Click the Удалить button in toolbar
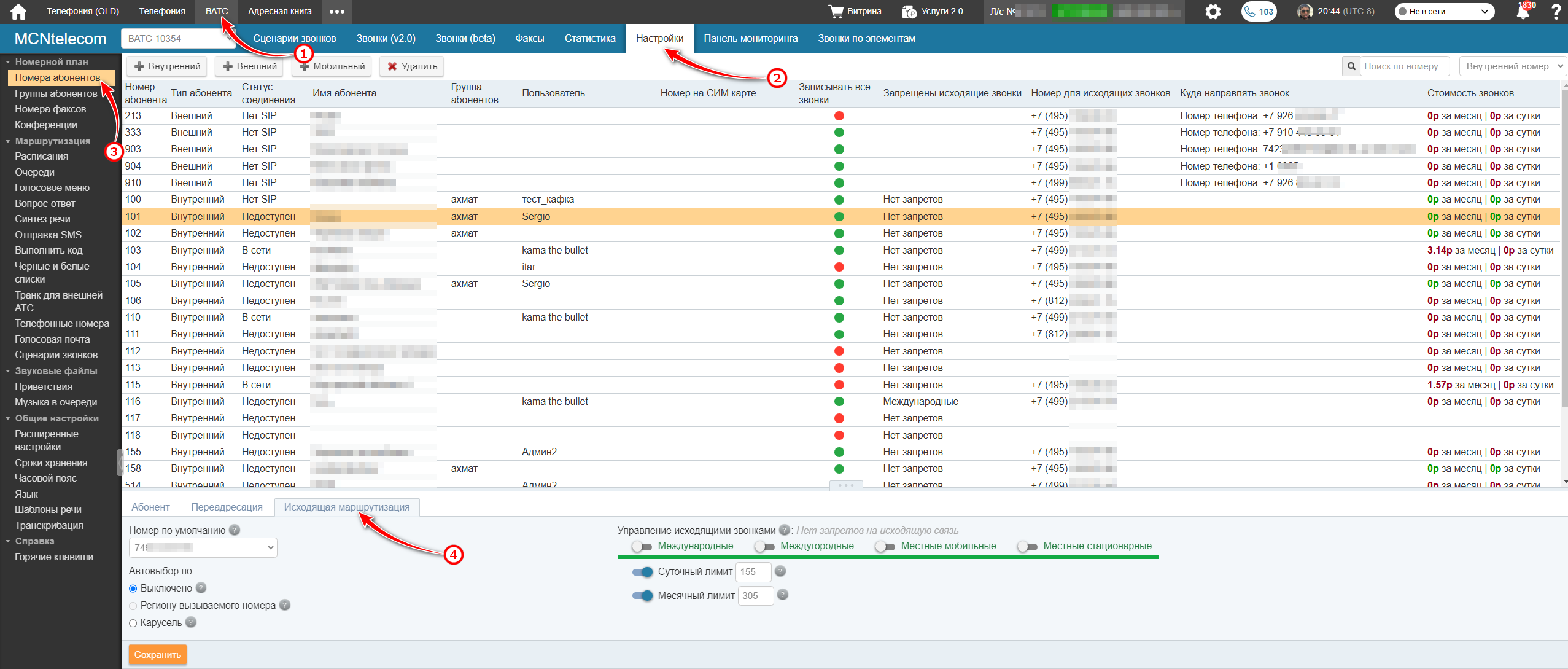This screenshot has height=669, width=1568. pyautogui.click(x=411, y=66)
